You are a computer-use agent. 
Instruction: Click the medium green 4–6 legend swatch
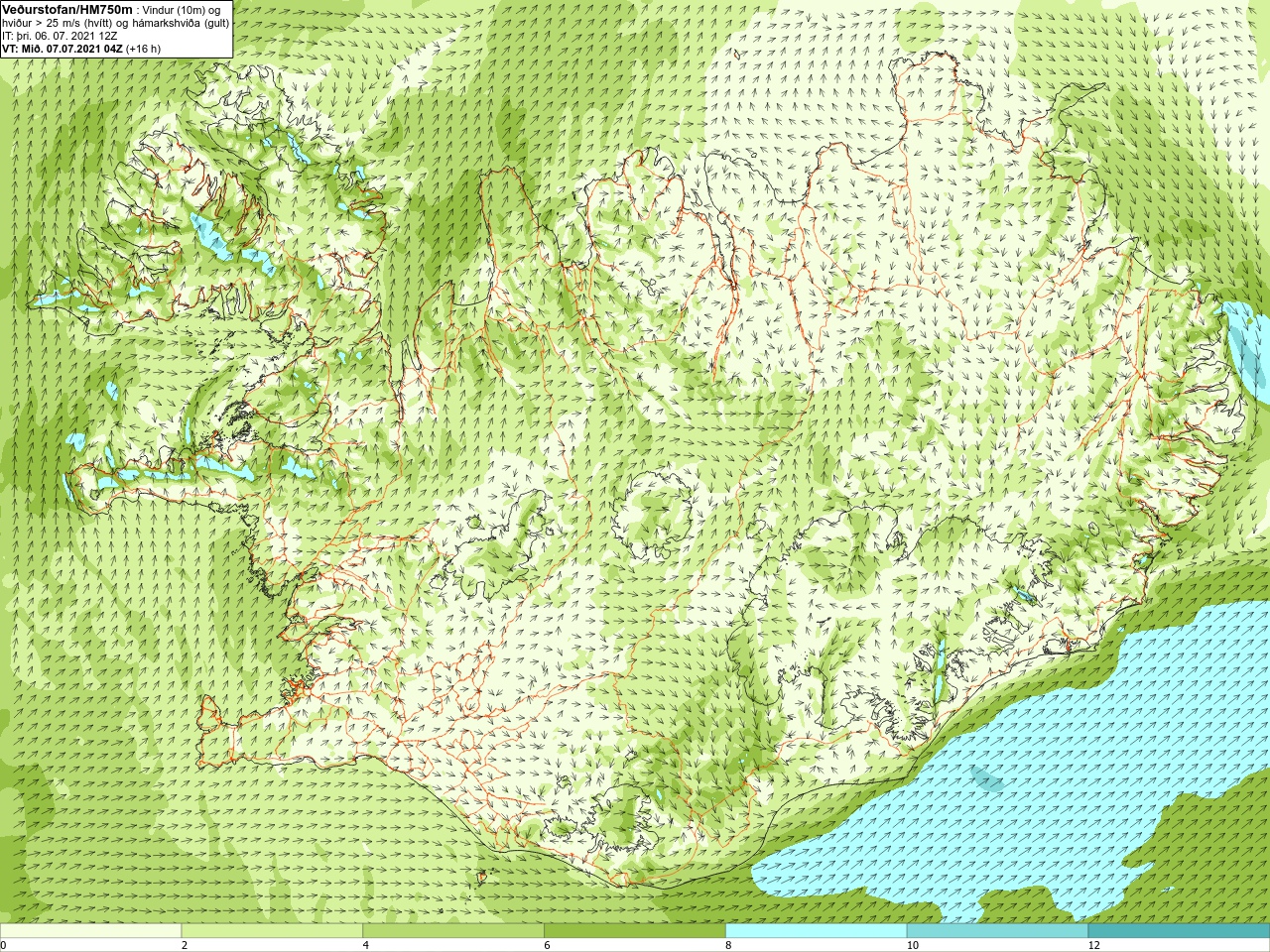coord(453,931)
